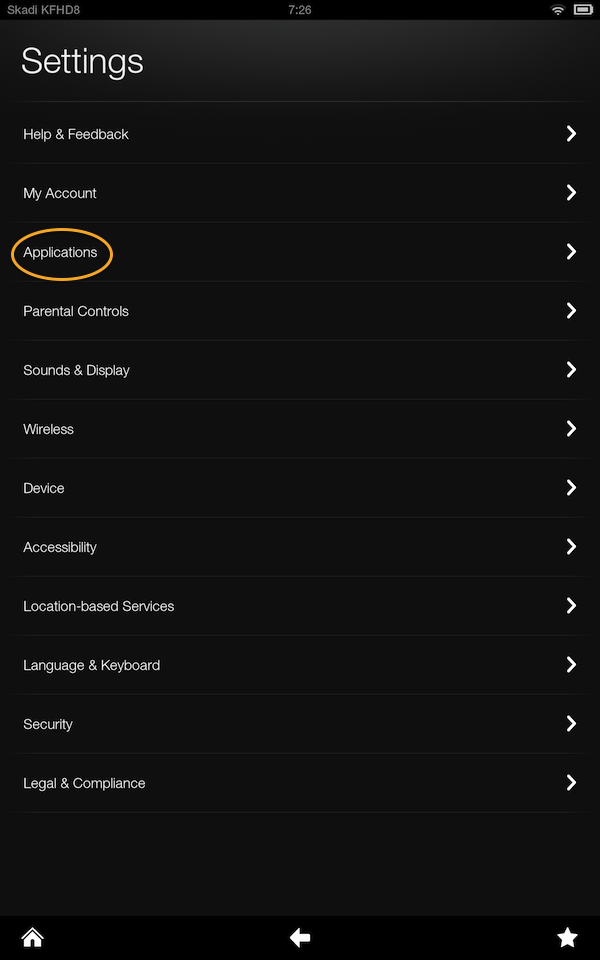Open Legal & Compliance
Viewport: 600px width, 960px height.
tap(300, 783)
